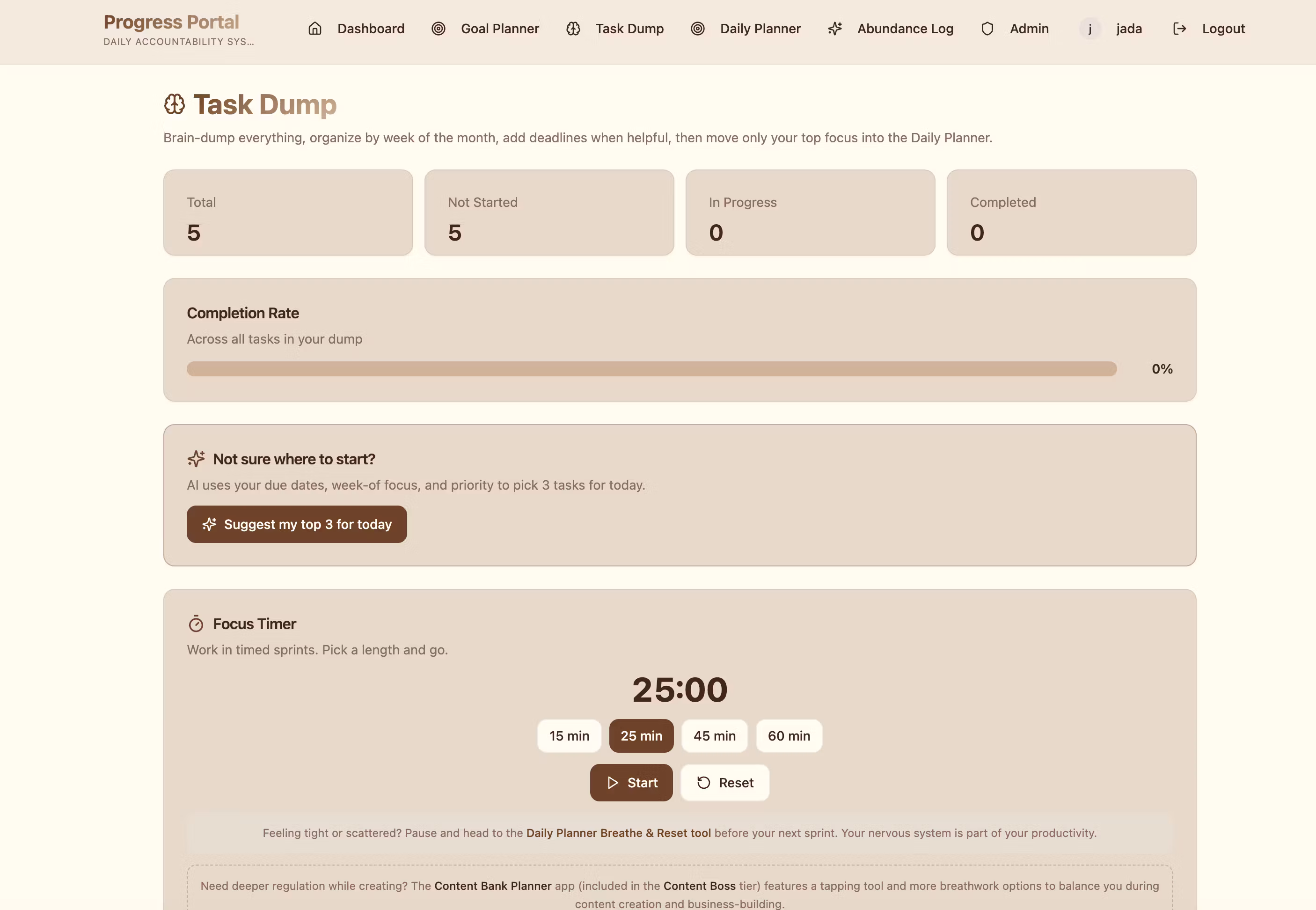Select the 15 min timer length
Viewport: 1316px width, 910px height.
point(569,735)
